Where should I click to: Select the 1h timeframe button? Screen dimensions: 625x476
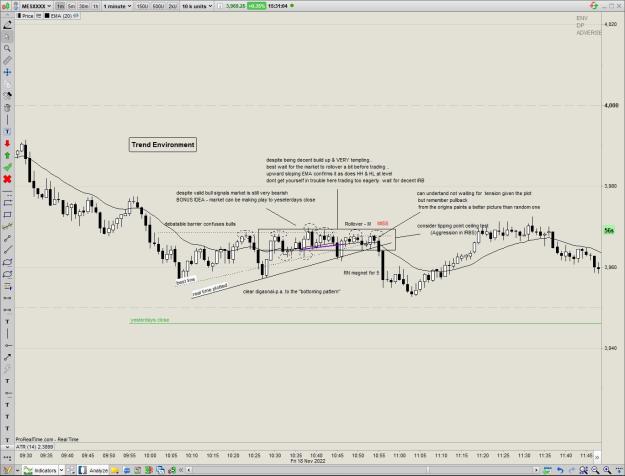coord(96,6)
